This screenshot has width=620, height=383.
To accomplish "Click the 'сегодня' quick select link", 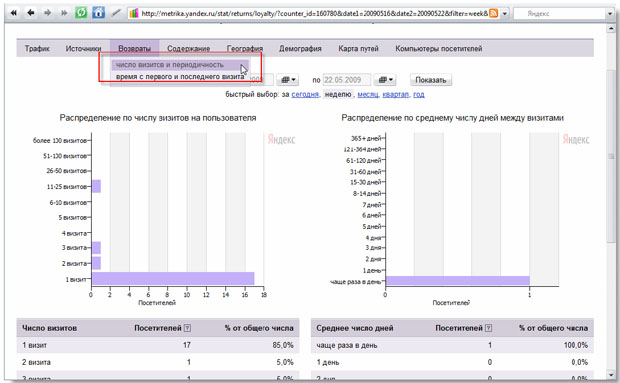I will [x=305, y=94].
